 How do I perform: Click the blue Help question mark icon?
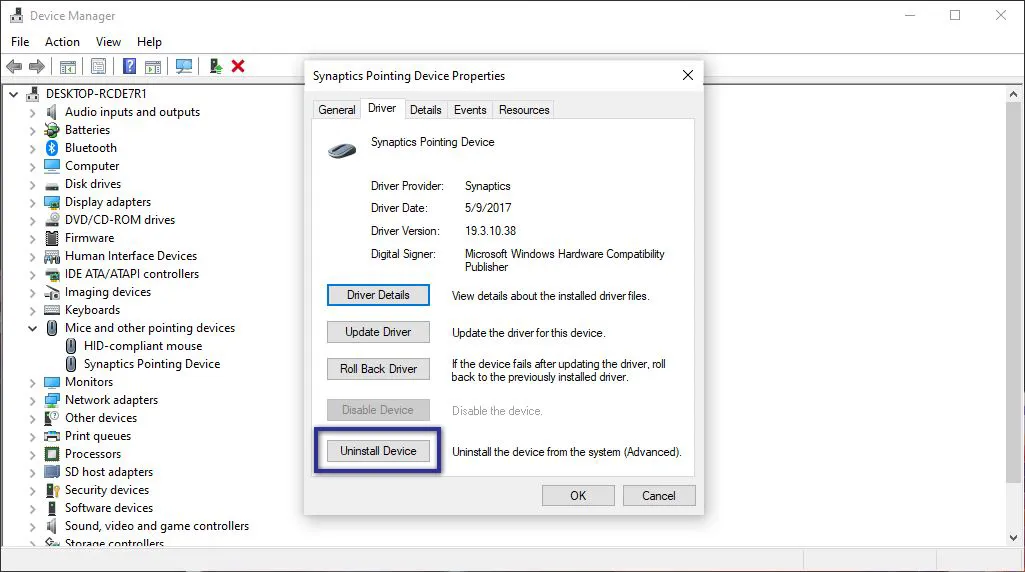pyautogui.click(x=129, y=66)
